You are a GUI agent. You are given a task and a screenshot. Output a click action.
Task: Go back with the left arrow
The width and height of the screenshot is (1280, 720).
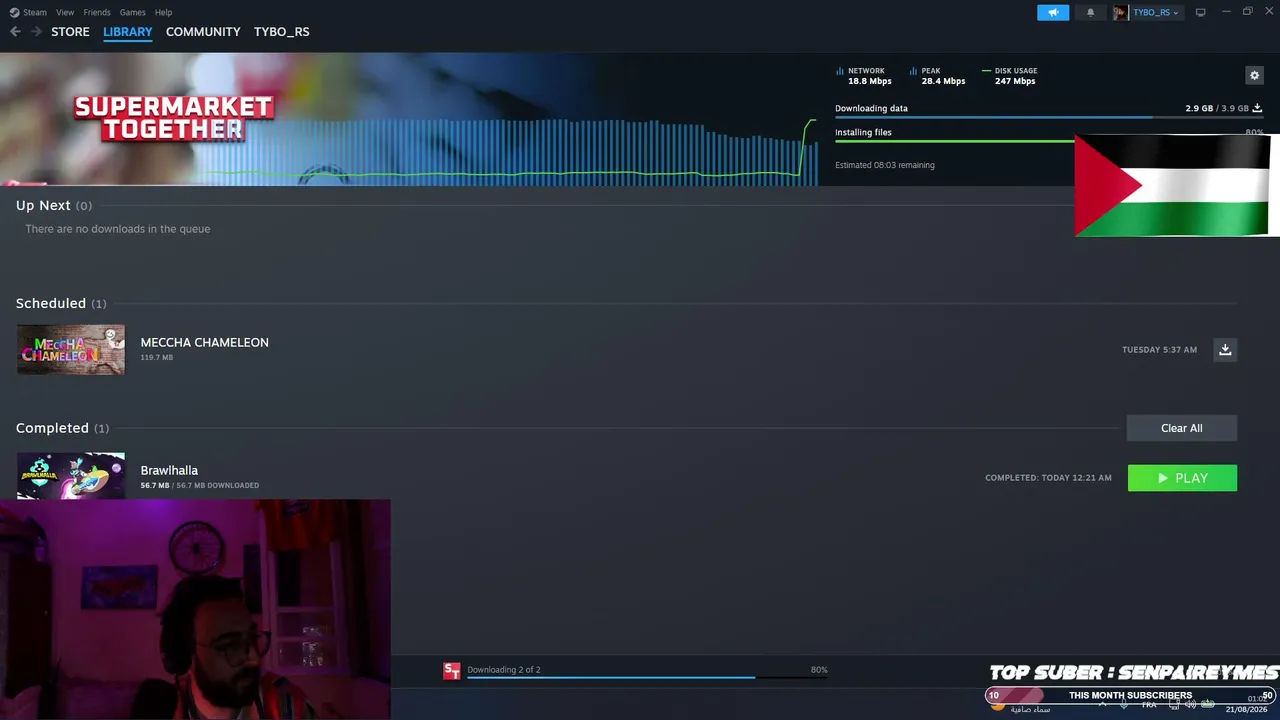pyautogui.click(x=15, y=32)
